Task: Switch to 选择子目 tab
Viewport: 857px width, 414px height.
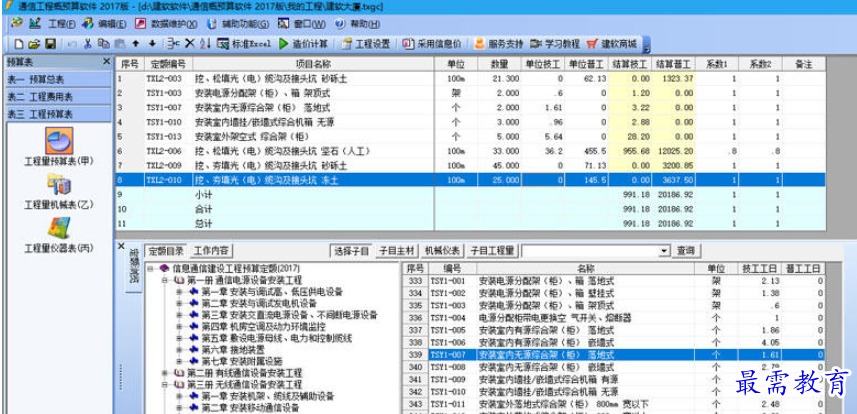Action: pyautogui.click(x=352, y=251)
